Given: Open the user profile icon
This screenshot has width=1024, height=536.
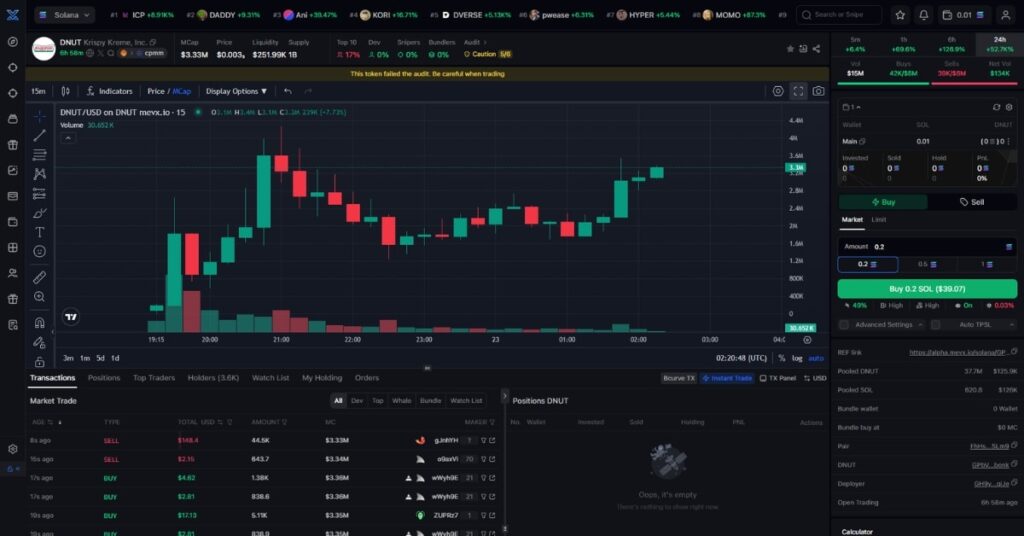Looking at the screenshot, I should (1006, 14).
